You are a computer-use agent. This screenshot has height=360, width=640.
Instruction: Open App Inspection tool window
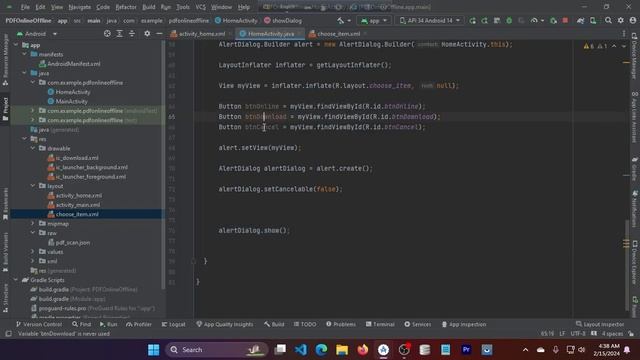464,324
